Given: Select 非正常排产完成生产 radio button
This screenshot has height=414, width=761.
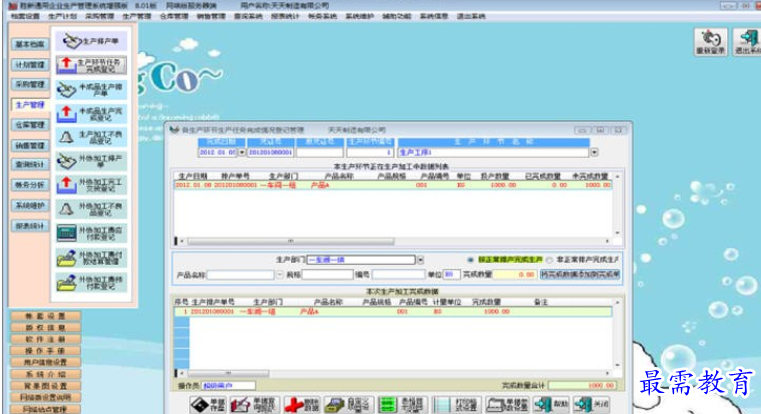Looking at the screenshot, I should 549,260.
